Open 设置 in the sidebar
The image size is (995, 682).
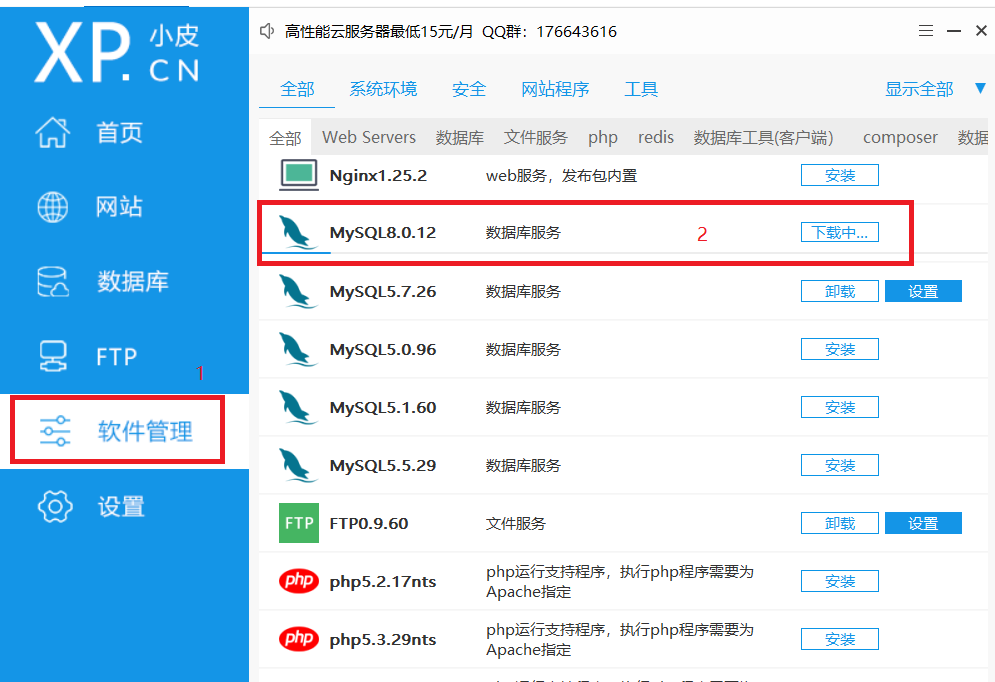coord(91,506)
